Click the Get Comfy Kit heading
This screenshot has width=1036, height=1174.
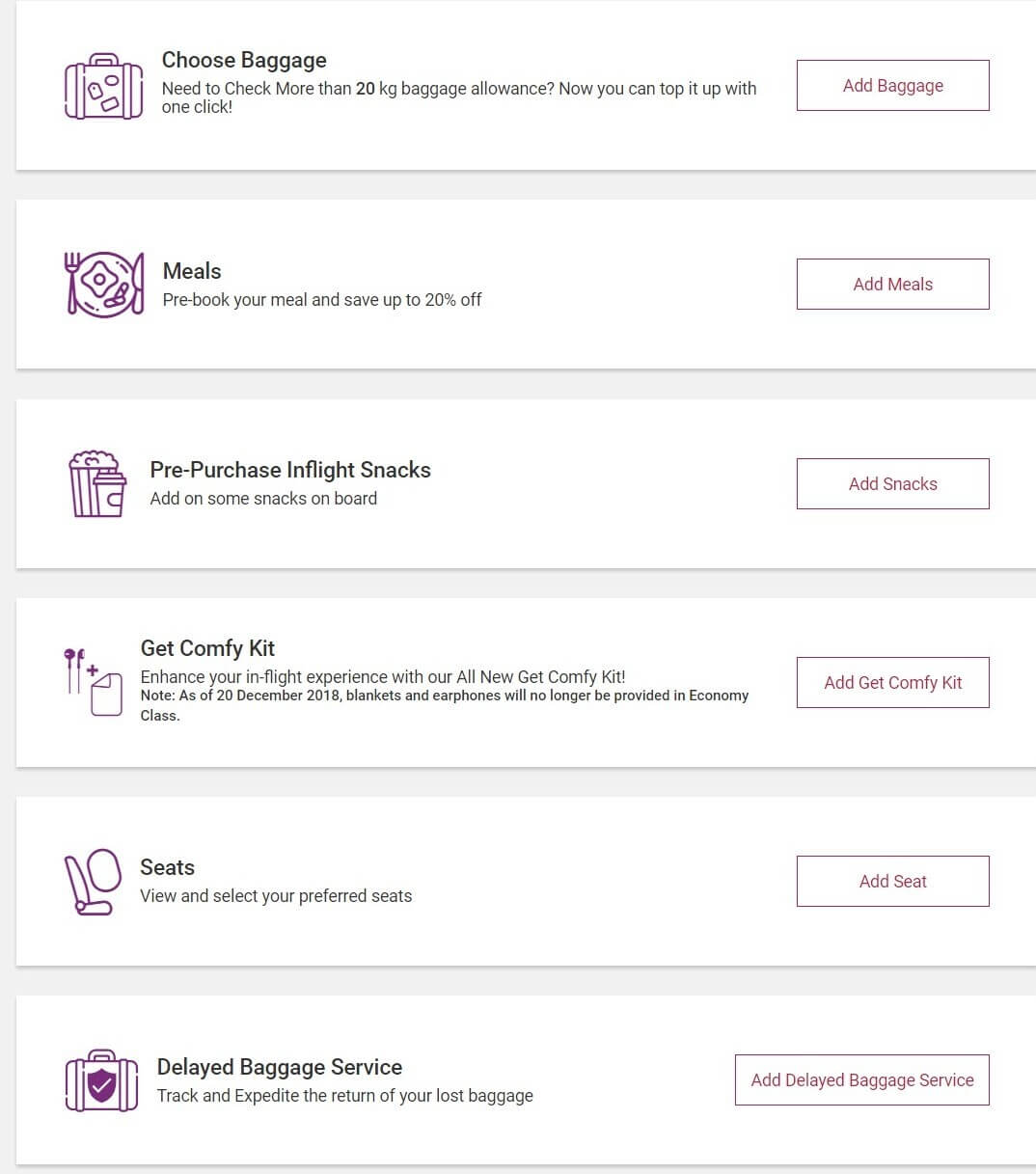207,648
